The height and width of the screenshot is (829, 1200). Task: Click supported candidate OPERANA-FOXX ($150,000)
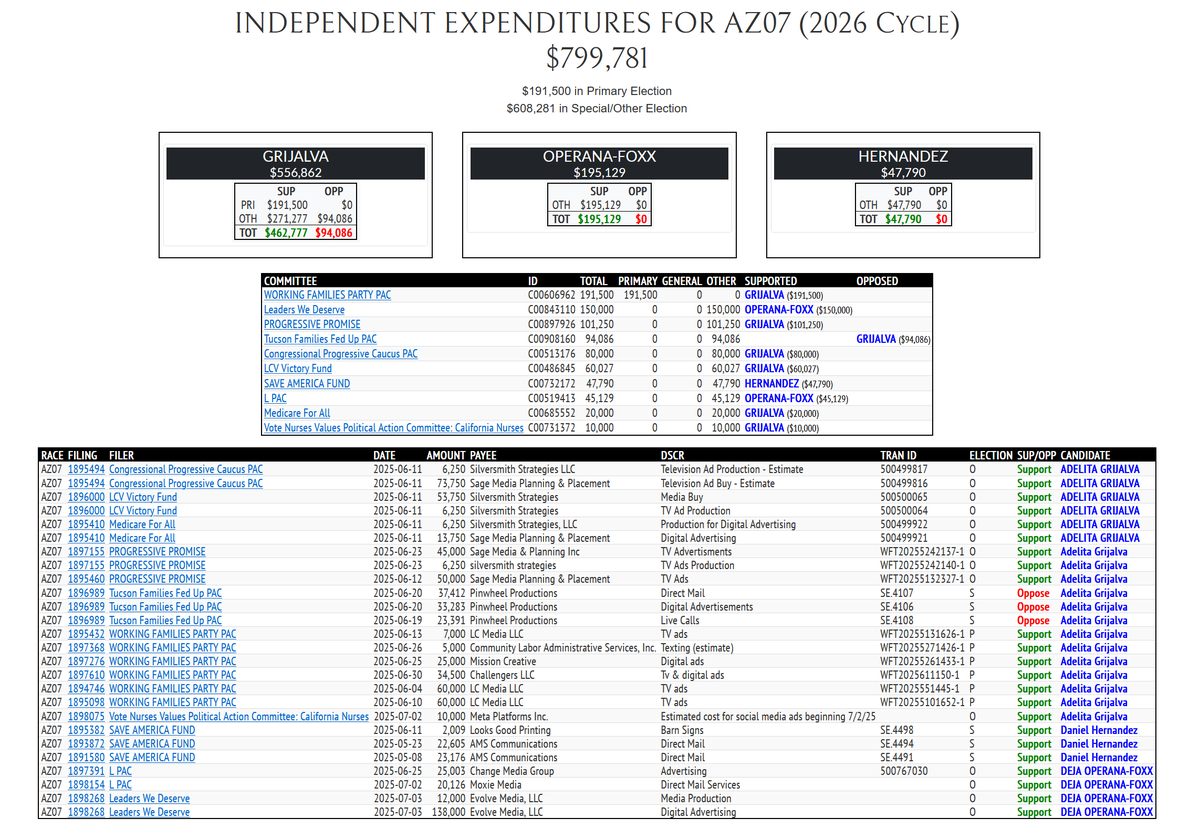tap(799, 310)
